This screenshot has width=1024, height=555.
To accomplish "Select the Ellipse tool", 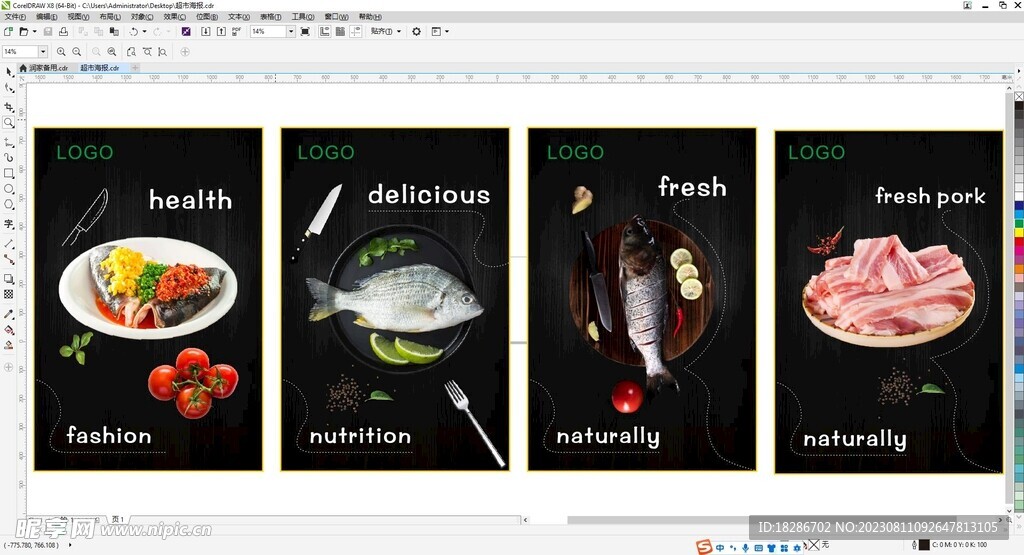I will coord(9,189).
